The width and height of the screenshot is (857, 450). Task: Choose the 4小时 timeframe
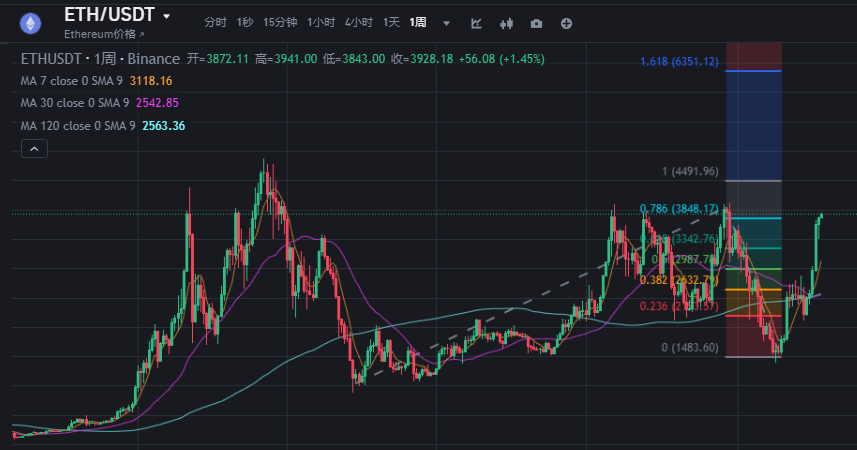[x=358, y=22]
